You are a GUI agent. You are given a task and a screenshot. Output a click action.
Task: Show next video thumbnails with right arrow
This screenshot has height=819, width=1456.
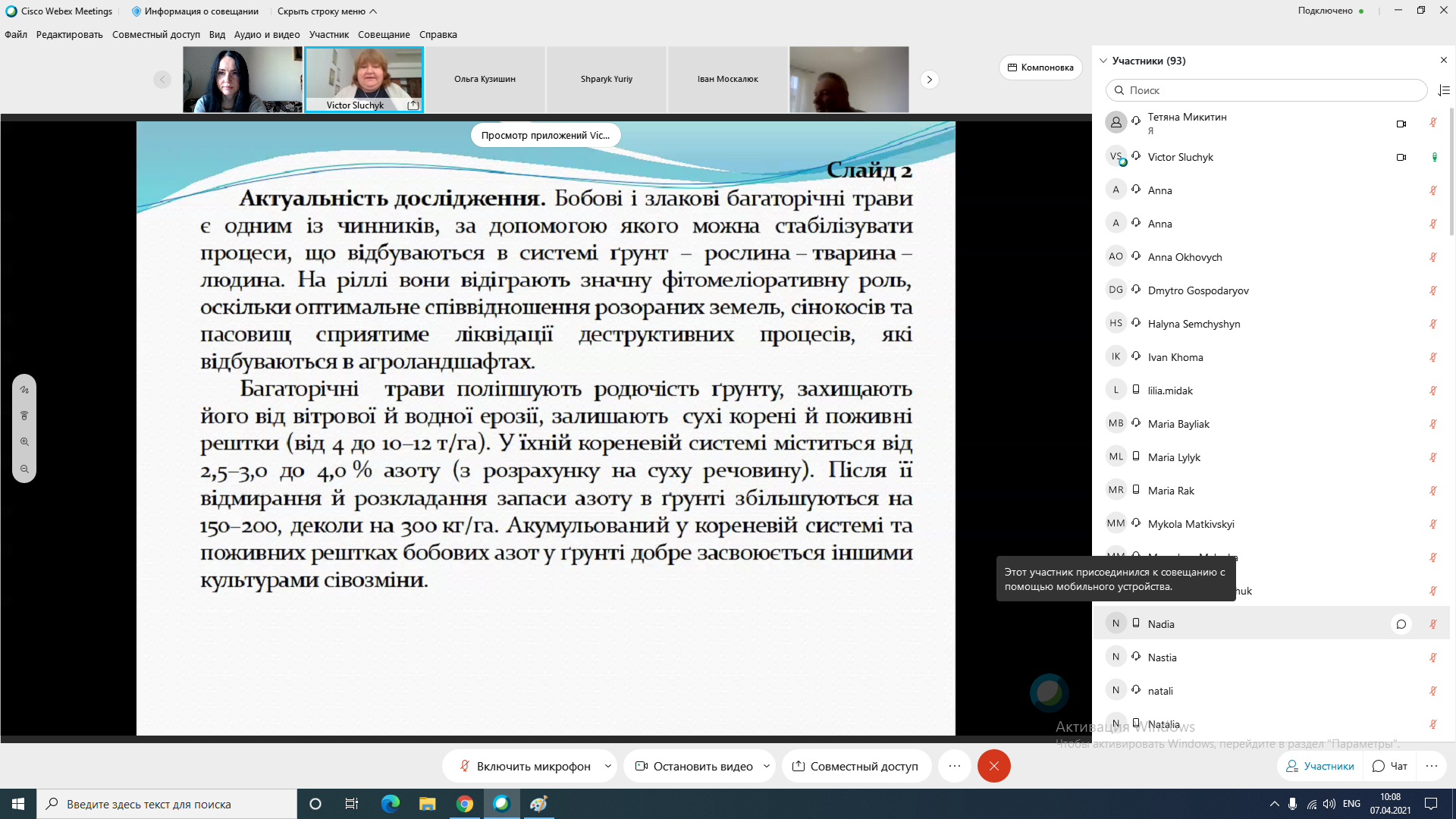coord(929,80)
